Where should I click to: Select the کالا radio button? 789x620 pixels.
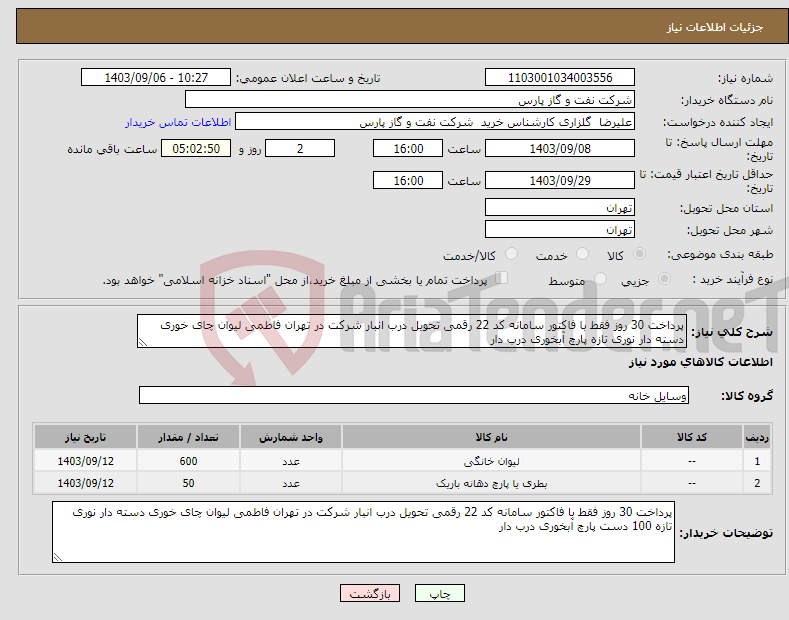point(639,254)
